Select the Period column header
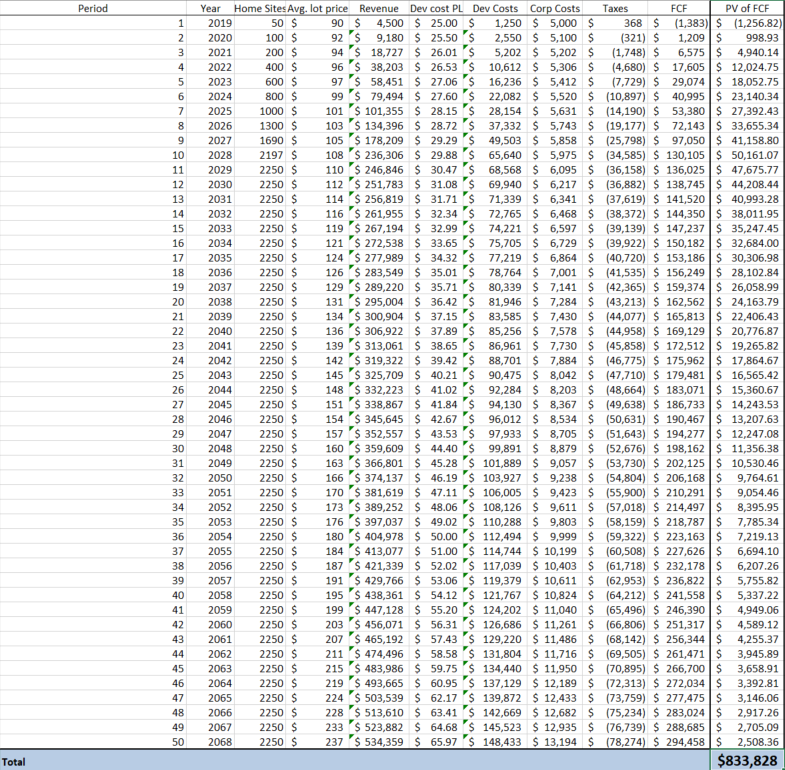 point(93,8)
